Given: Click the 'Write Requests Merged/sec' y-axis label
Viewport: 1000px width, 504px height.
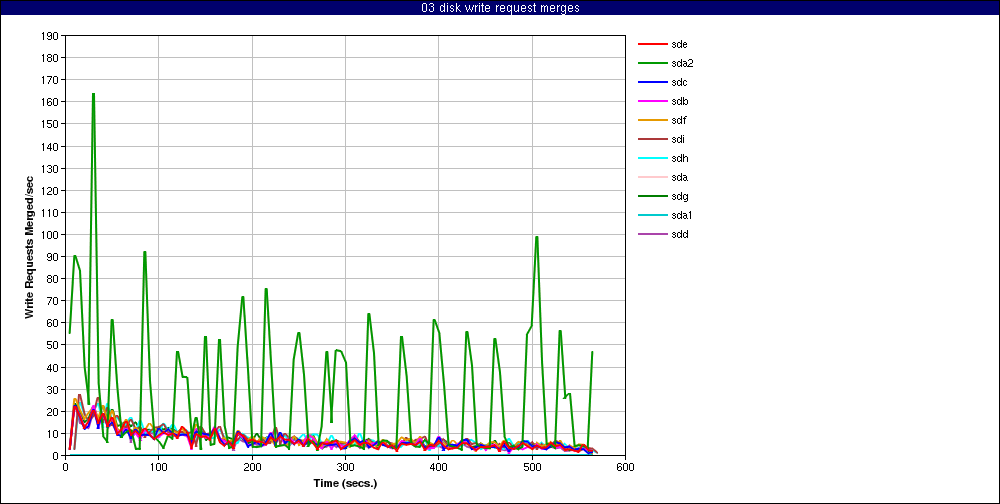Looking at the screenshot, I should (x=29, y=246).
